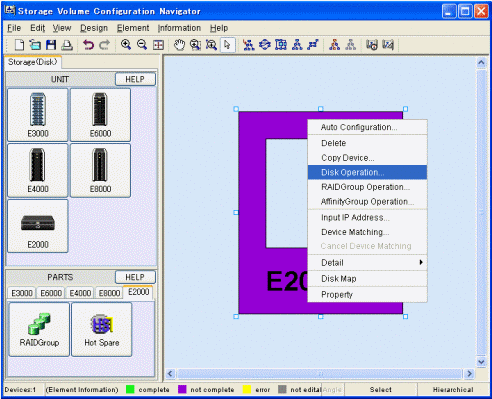
Task: Click the Undo arrow icon
Action: click(x=88, y=45)
